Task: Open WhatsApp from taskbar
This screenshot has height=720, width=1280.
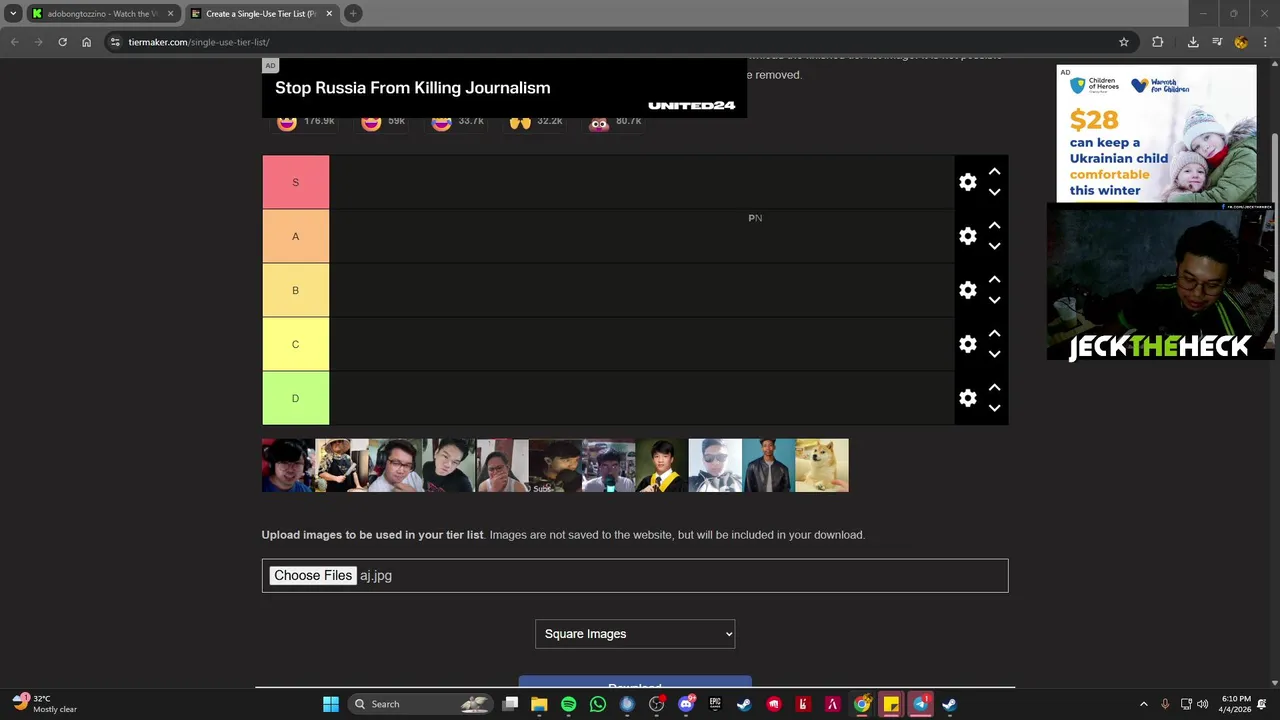Action: pyautogui.click(x=598, y=704)
